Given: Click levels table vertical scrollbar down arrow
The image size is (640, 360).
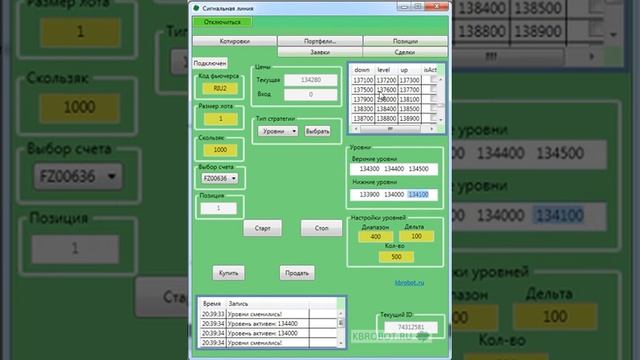Looking at the screenshot, I should pyautogui.click(x=440, y=120).
